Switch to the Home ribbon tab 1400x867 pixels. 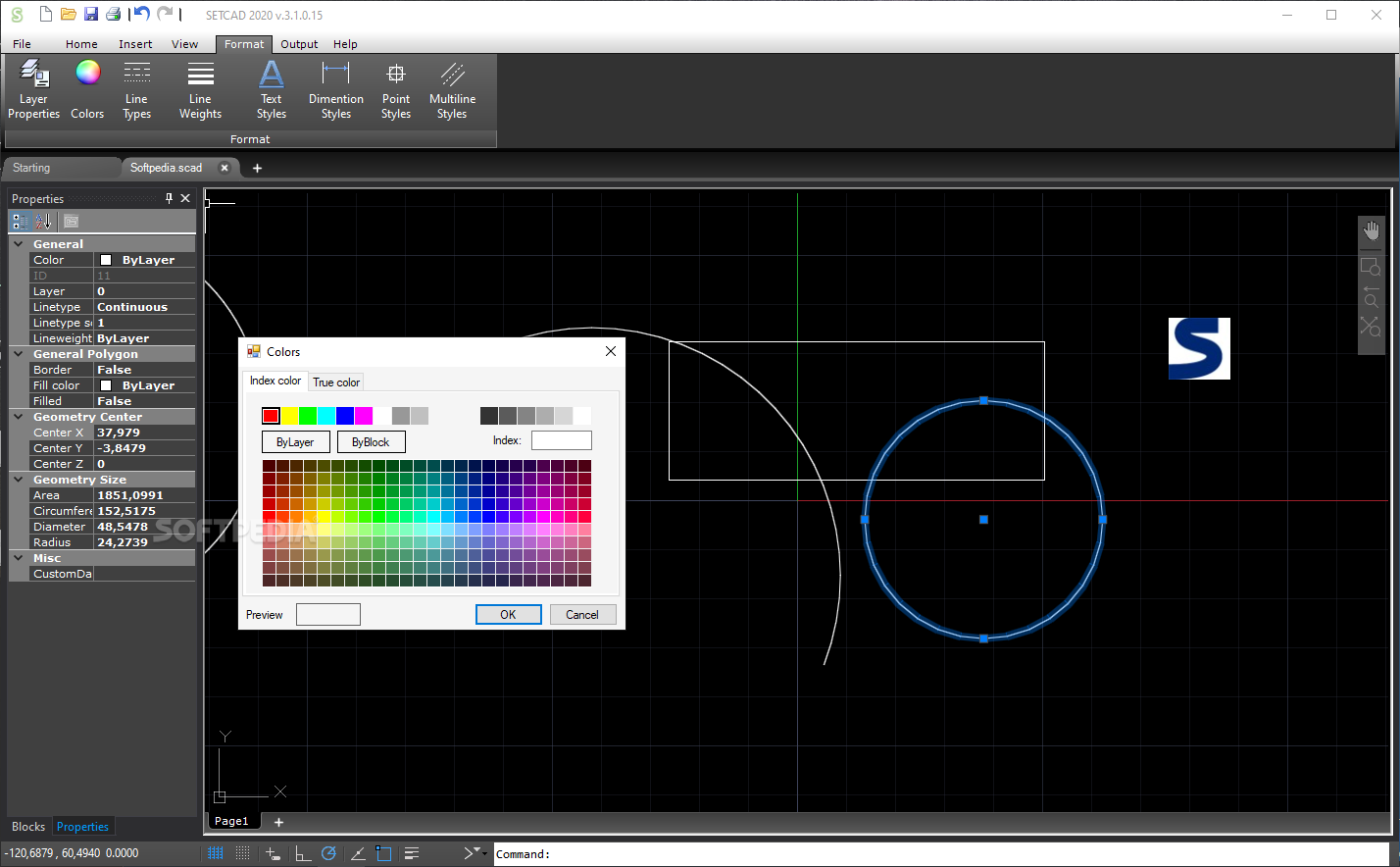click(x=81, y=44)
